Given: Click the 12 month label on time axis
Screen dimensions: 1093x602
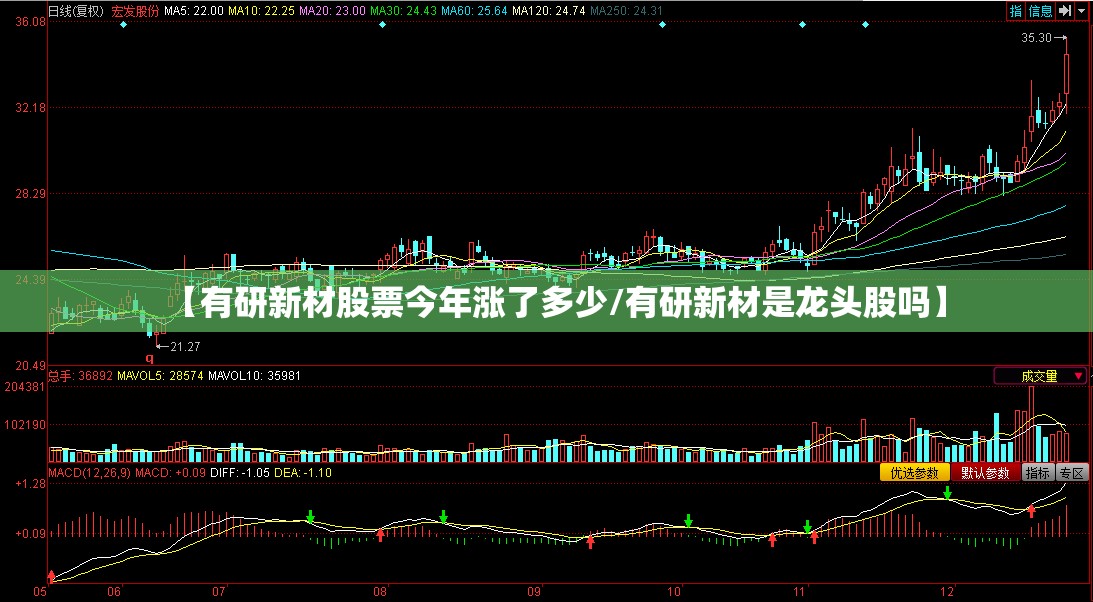Looking at the screenshot, I should tap(947, 593).
